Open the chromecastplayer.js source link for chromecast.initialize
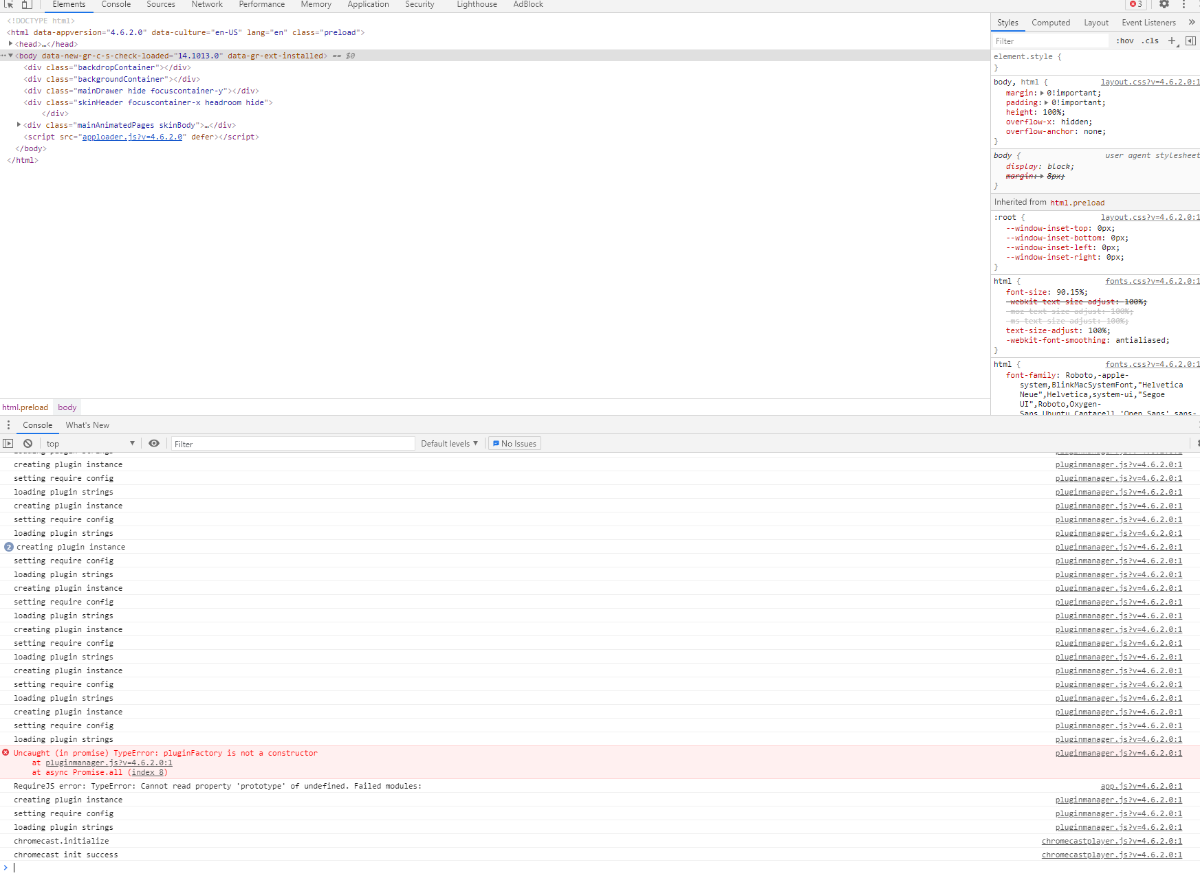Screen dimensions: 1200x880 click(x=1111, y=841)
